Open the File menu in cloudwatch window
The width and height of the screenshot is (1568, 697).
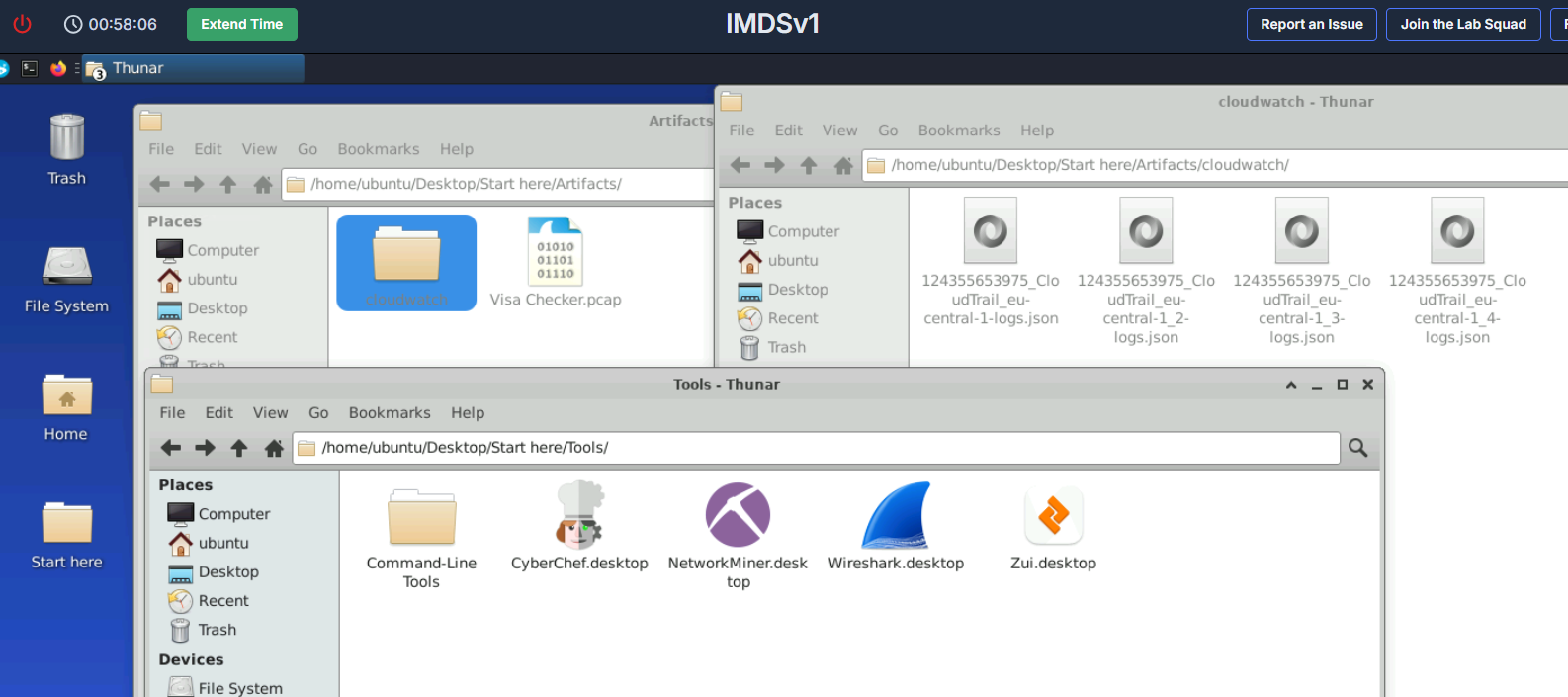point(741,131)
